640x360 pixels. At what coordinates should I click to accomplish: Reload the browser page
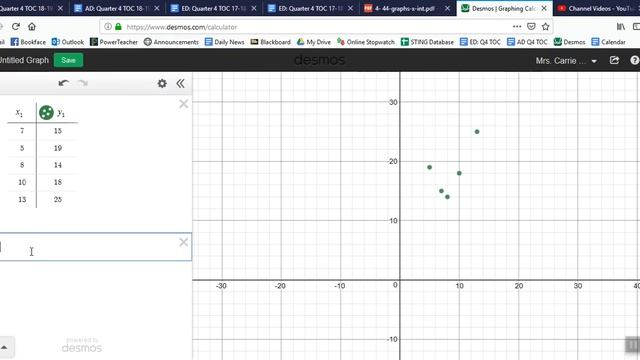pyautogui.click(x=16, y=27)
